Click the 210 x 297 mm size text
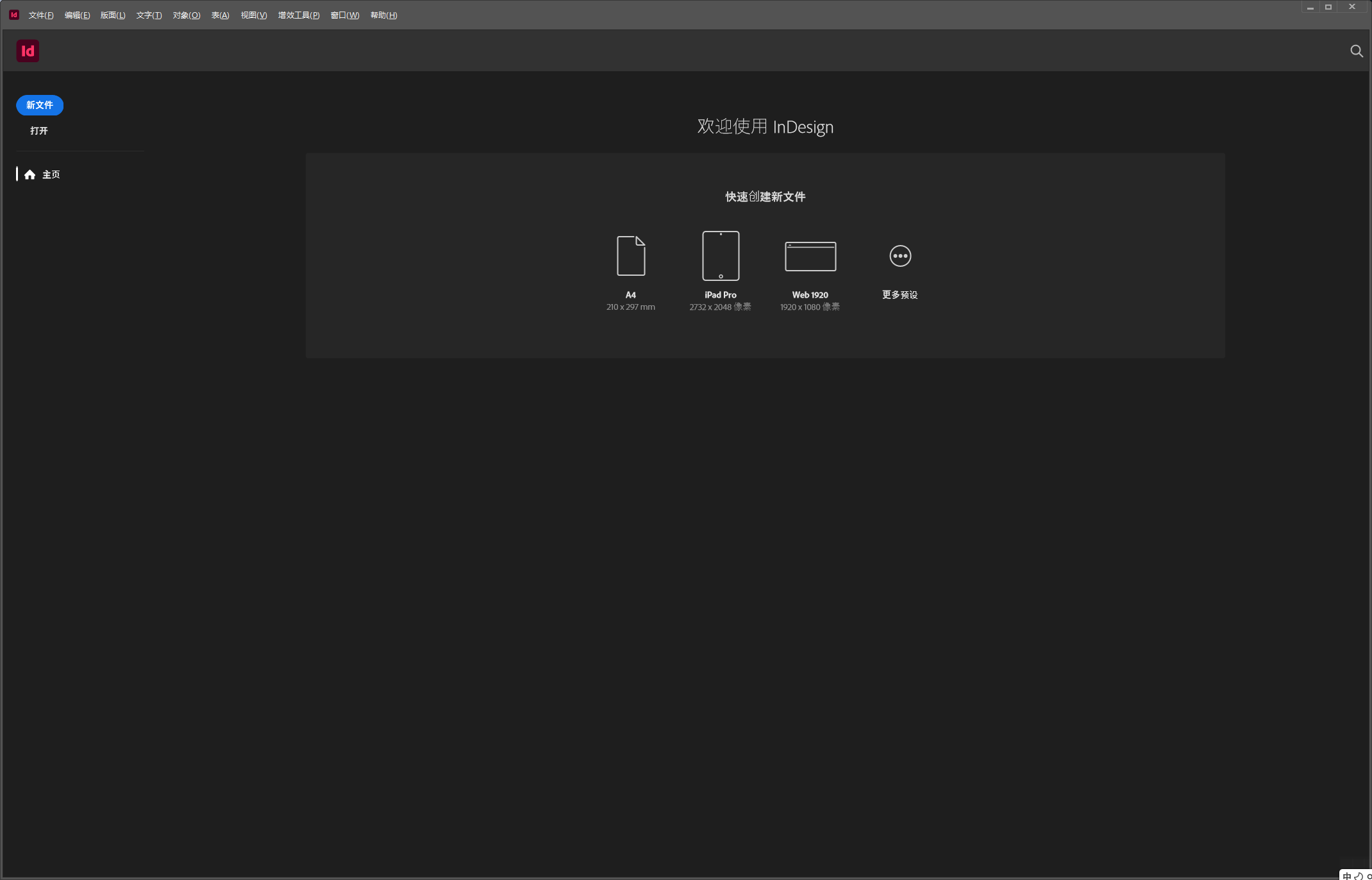The width and height of the screenshot is (1372, 880). 631,307
